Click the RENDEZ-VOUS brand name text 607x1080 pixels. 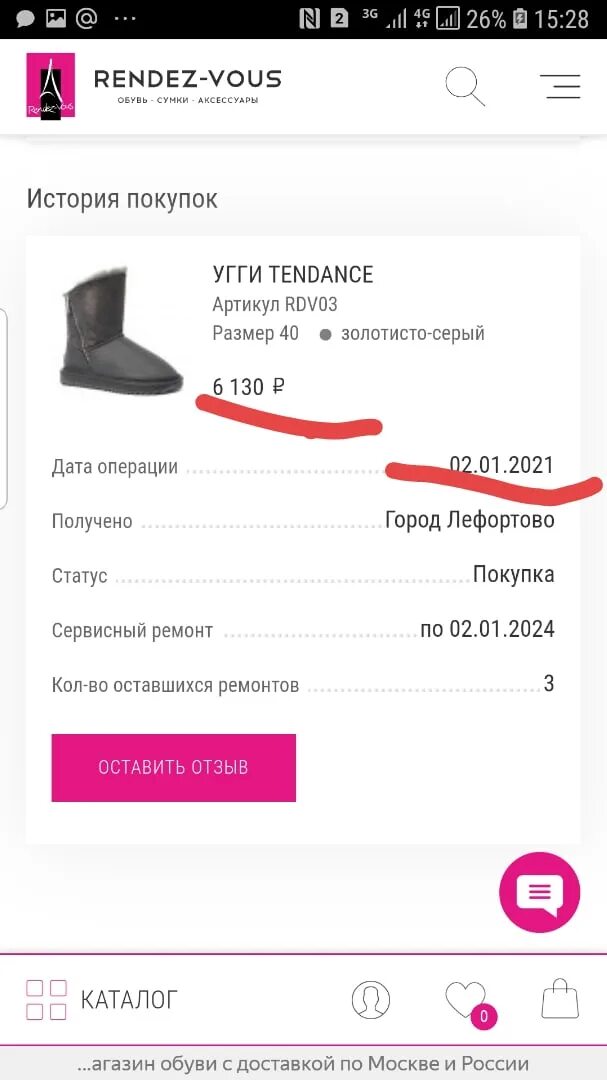click(187, 79)
